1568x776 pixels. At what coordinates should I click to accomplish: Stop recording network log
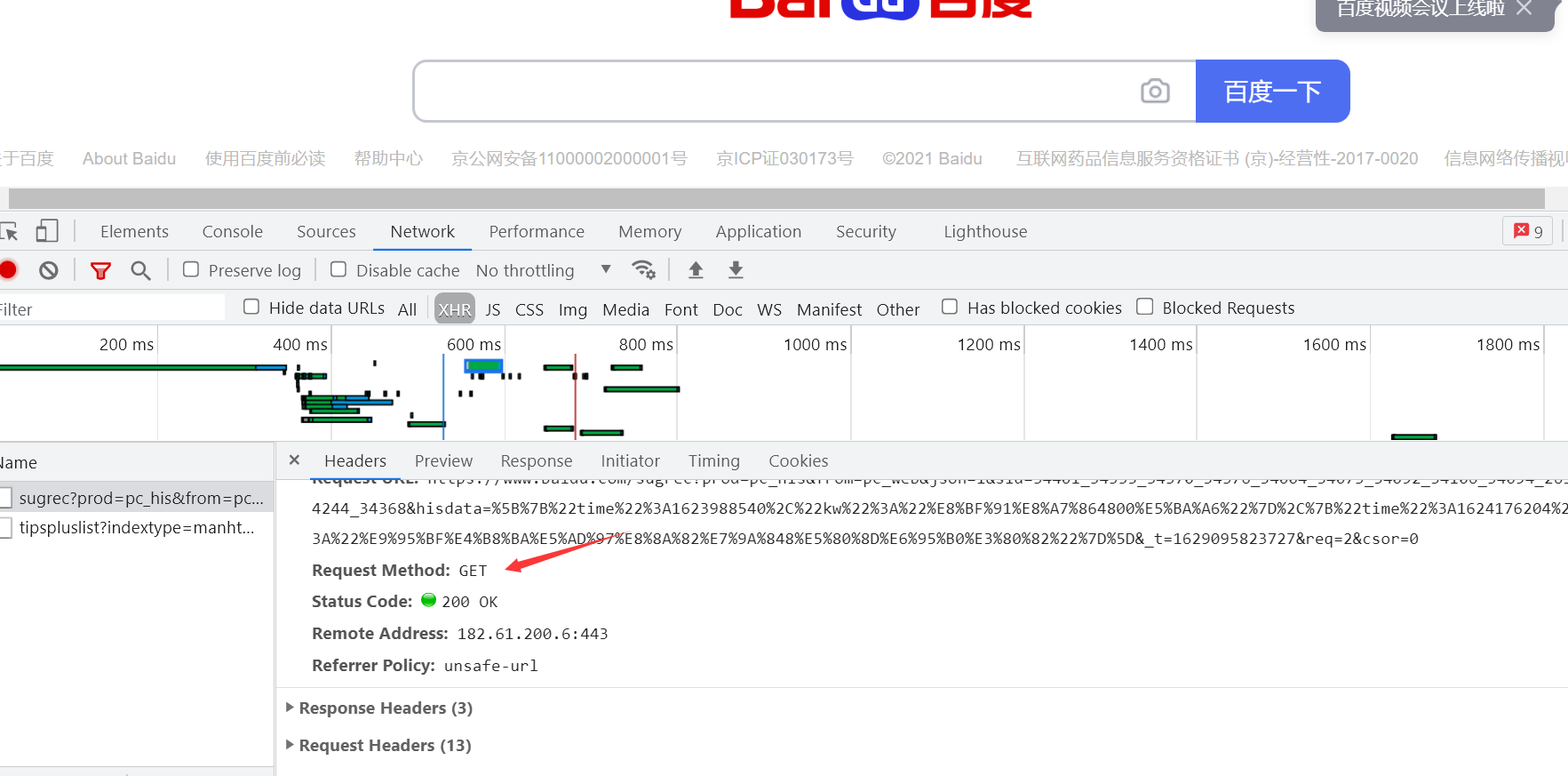[x=8, y=270]
